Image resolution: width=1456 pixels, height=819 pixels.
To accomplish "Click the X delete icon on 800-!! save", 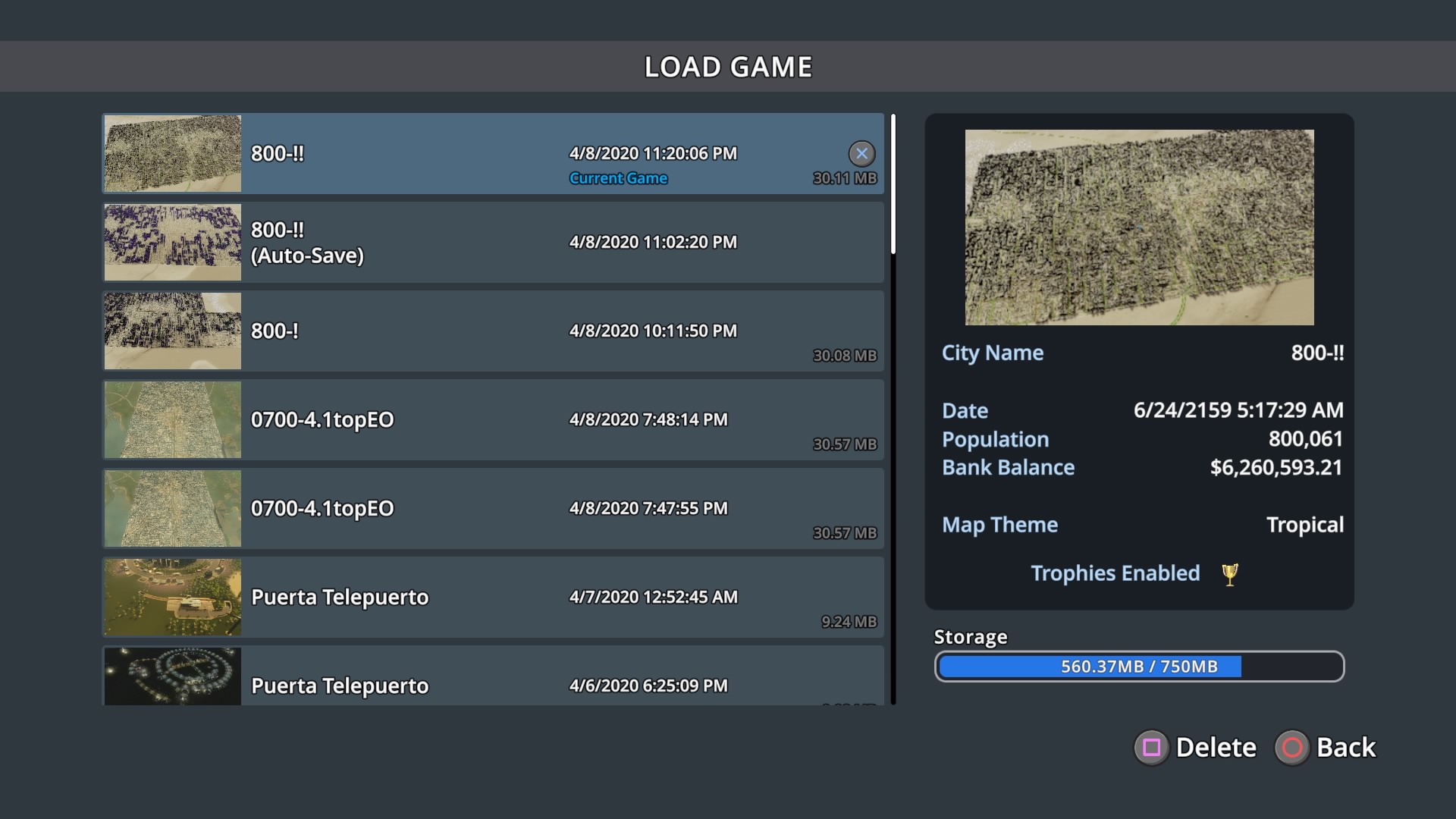I will click(x=861, y=153).
